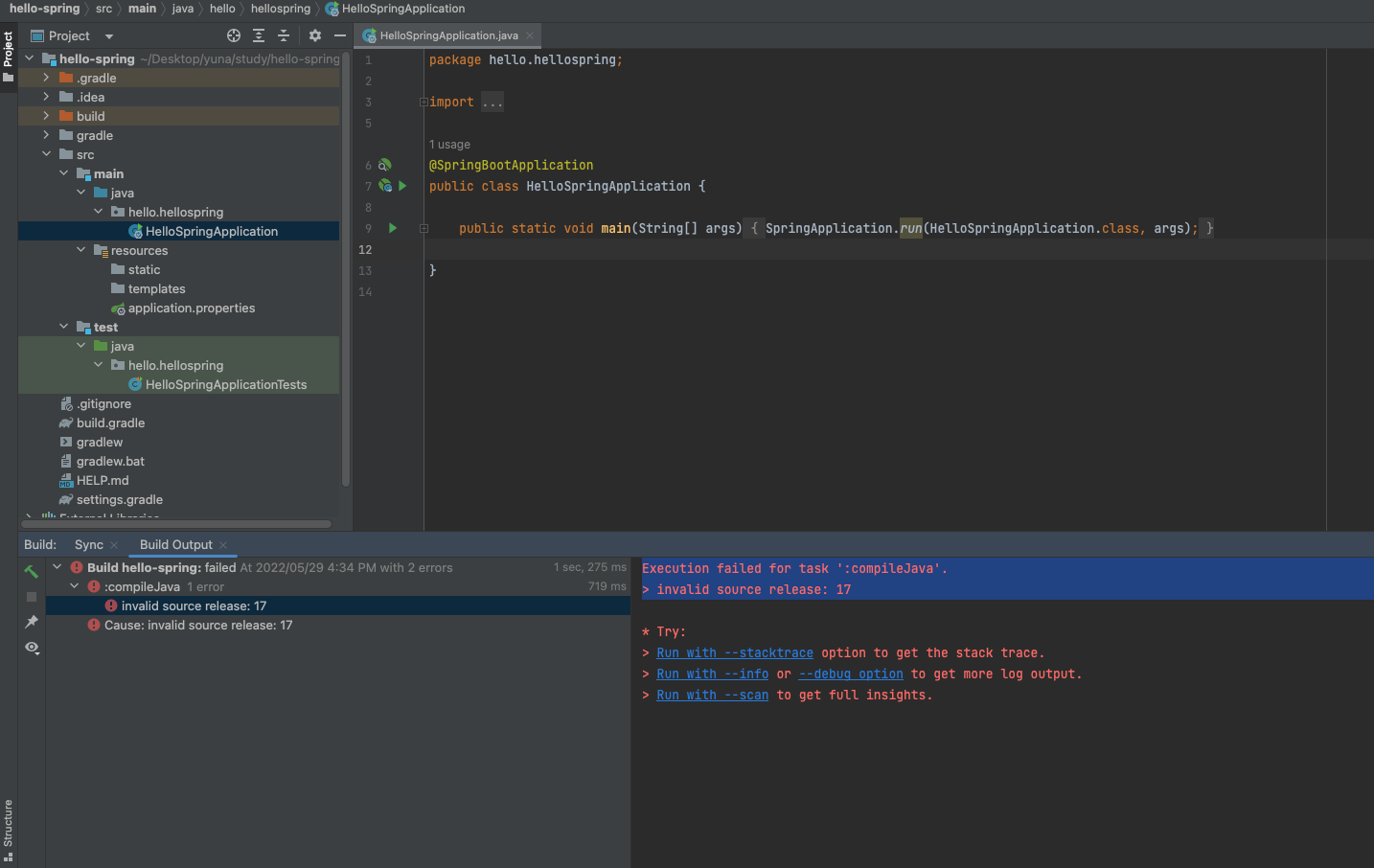
Task: Select 'invalid source release: 17' error row
Action: coord(338,605)
